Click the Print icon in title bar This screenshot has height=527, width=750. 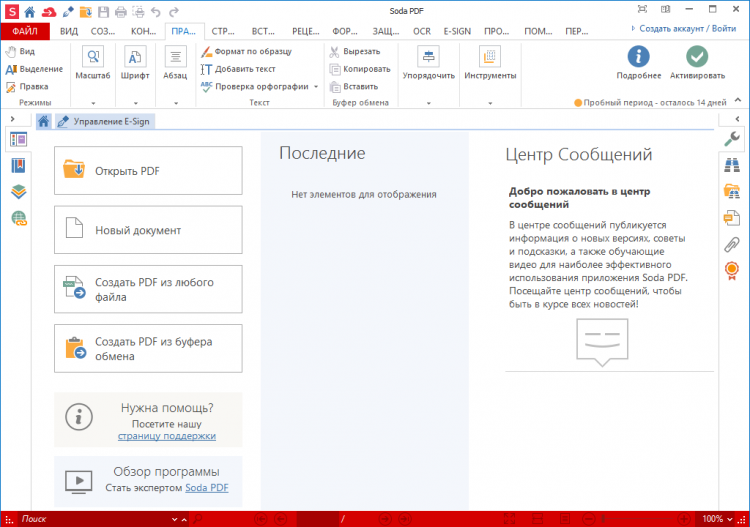click(x=121, y=11)
